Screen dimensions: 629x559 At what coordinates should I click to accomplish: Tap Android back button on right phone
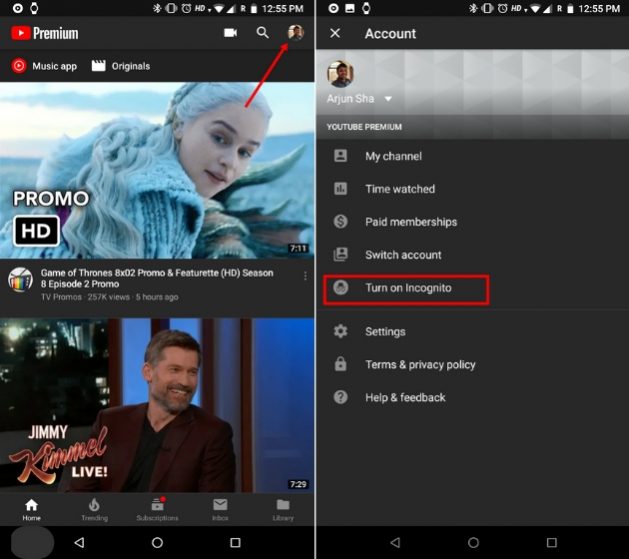tap(395, 543)
